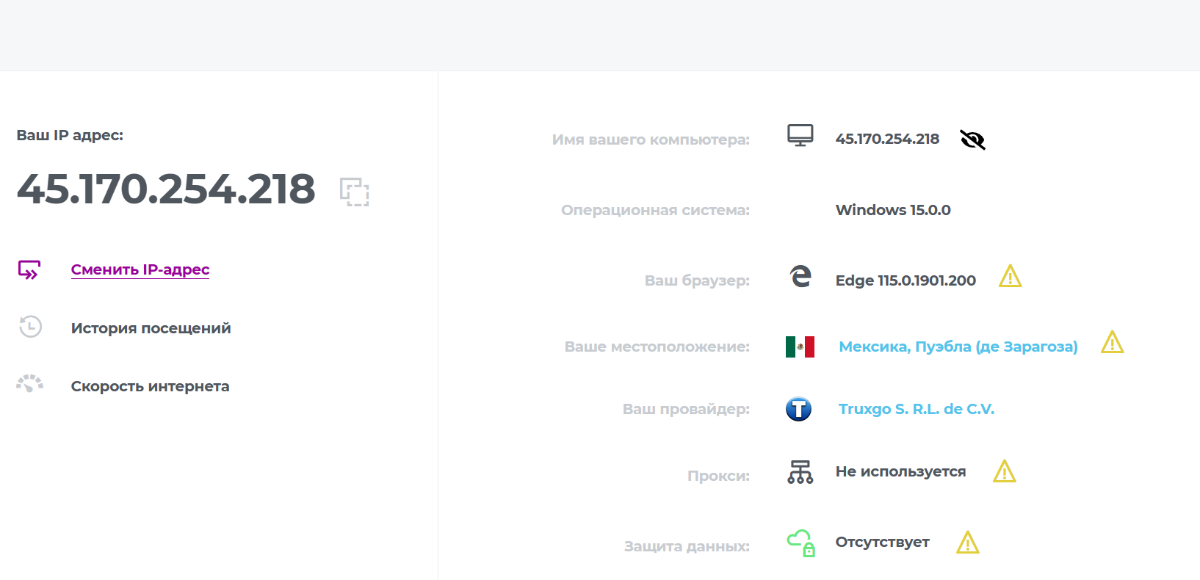Click the Edge browser icon

[x=800, y=278]
